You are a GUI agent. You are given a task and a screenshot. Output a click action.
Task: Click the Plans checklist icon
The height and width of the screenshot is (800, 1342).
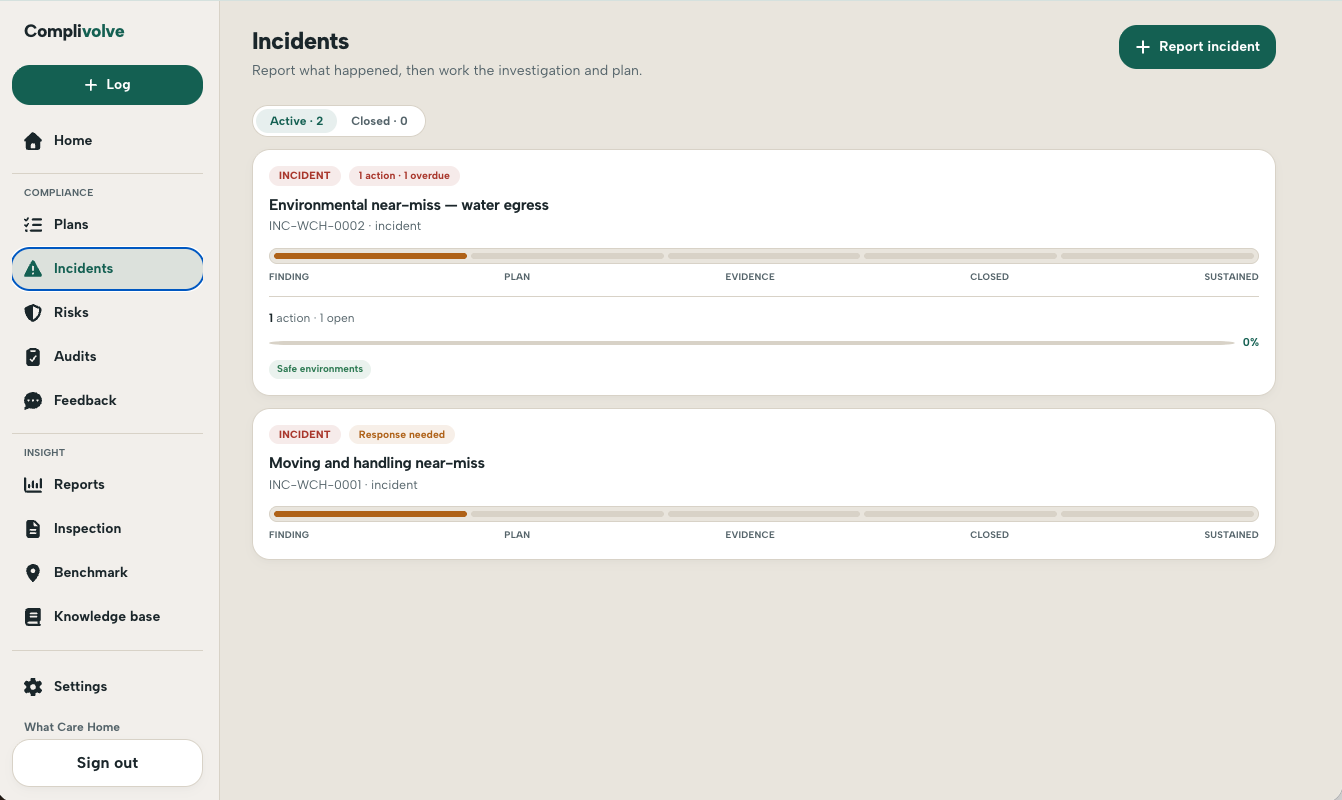(33, 225)
